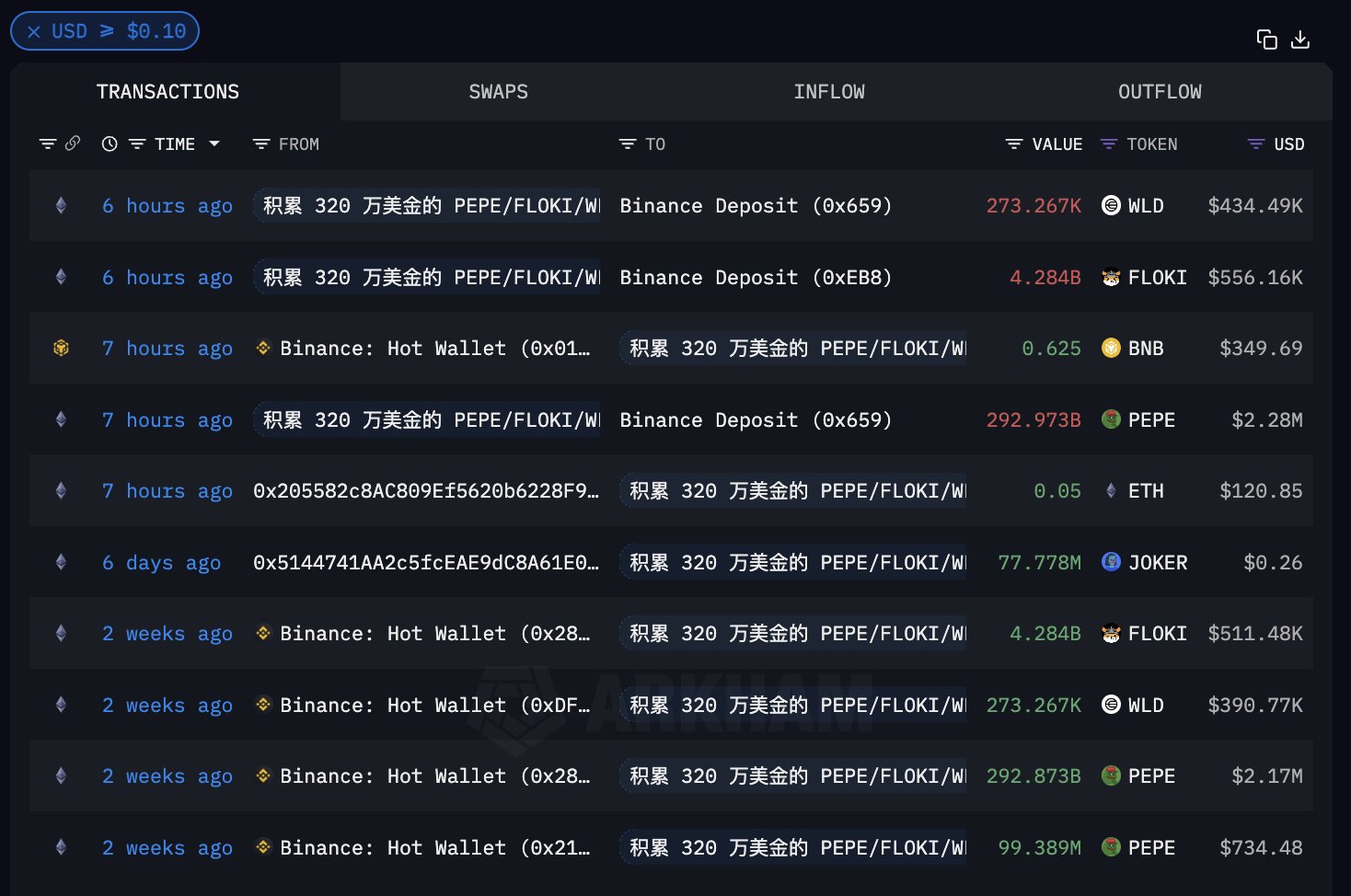Click the JOKER token icon
This screenshot has width=1351, height=896.
click(x=1111, y=562)
